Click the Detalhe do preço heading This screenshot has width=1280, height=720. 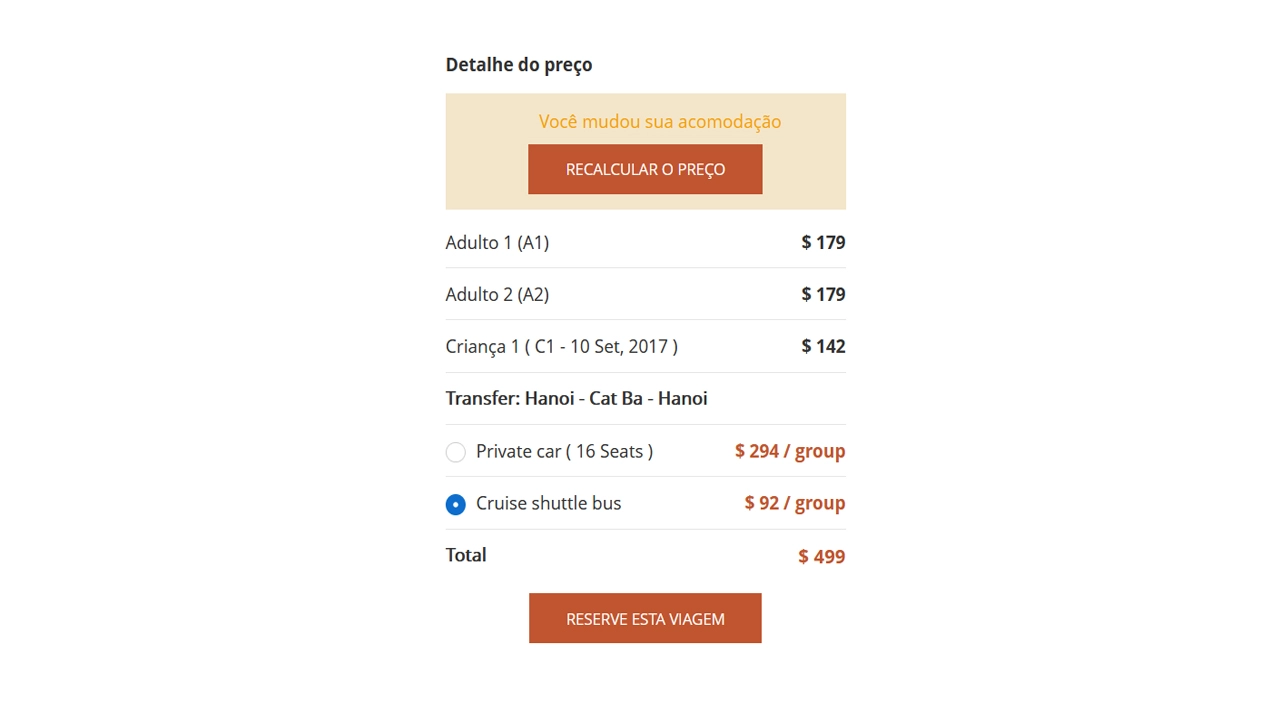tap(519, 64)
